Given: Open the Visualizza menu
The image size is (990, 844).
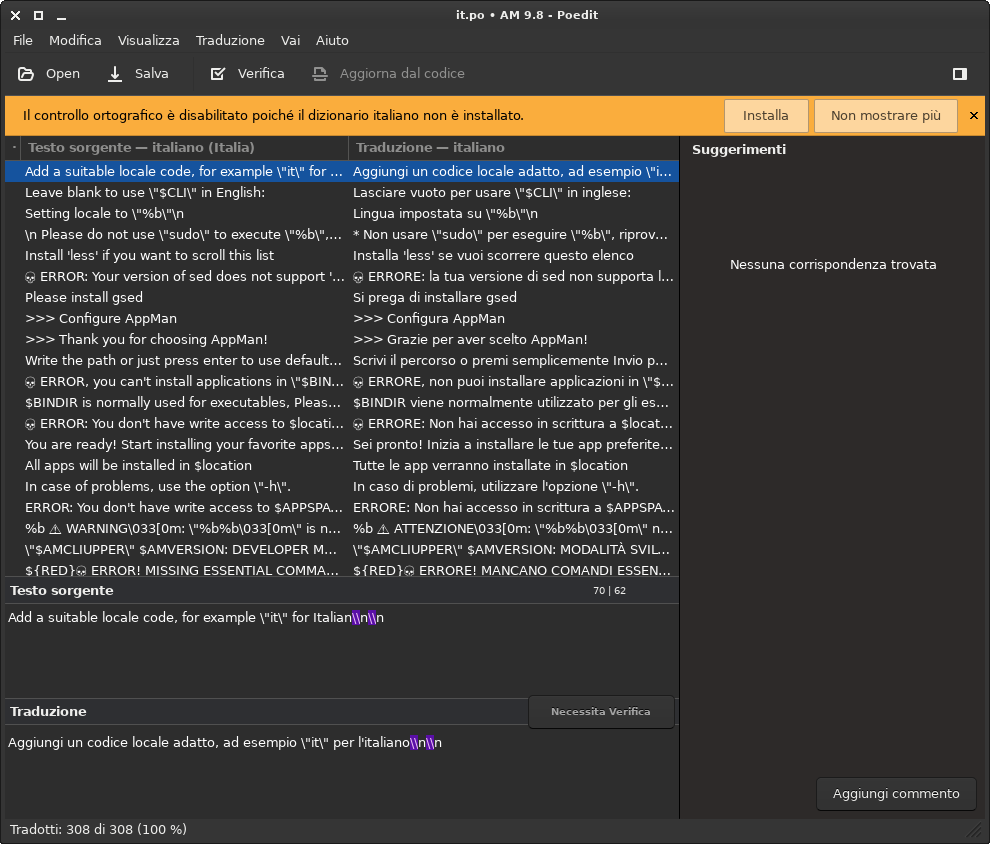Looking at the screenshot, I should [x=148, y=40].
